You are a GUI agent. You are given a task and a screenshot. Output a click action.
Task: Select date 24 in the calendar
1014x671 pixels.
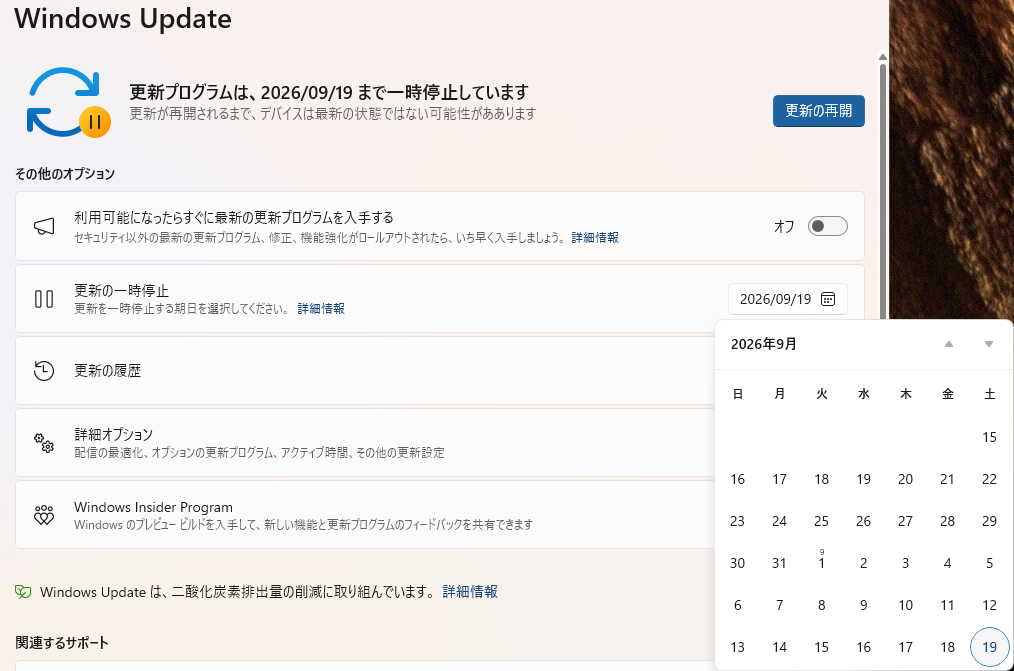click(779, 521)
